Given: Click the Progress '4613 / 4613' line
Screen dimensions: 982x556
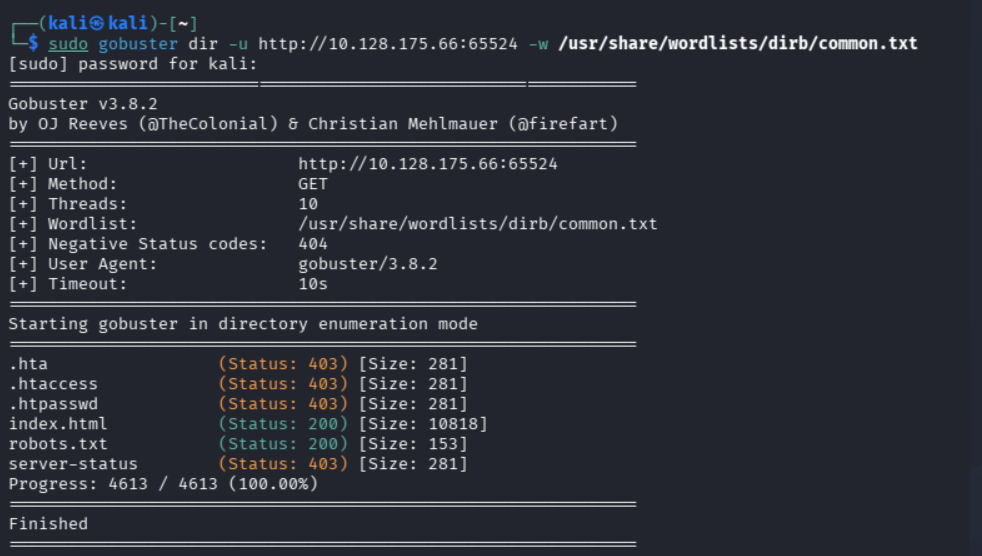Looking at the screenshot, I should click(x=163, y=484).
